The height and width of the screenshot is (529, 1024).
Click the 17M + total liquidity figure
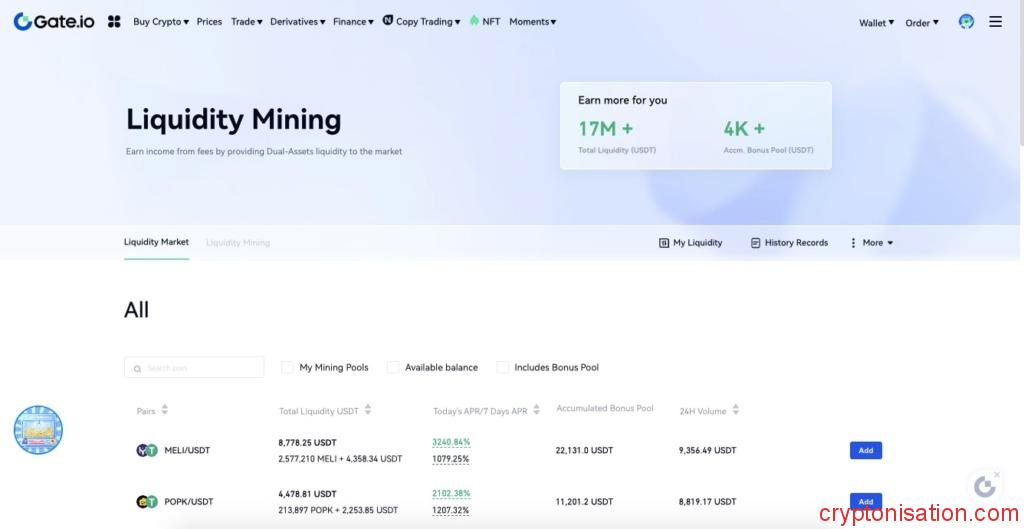(x=605, y=129)
